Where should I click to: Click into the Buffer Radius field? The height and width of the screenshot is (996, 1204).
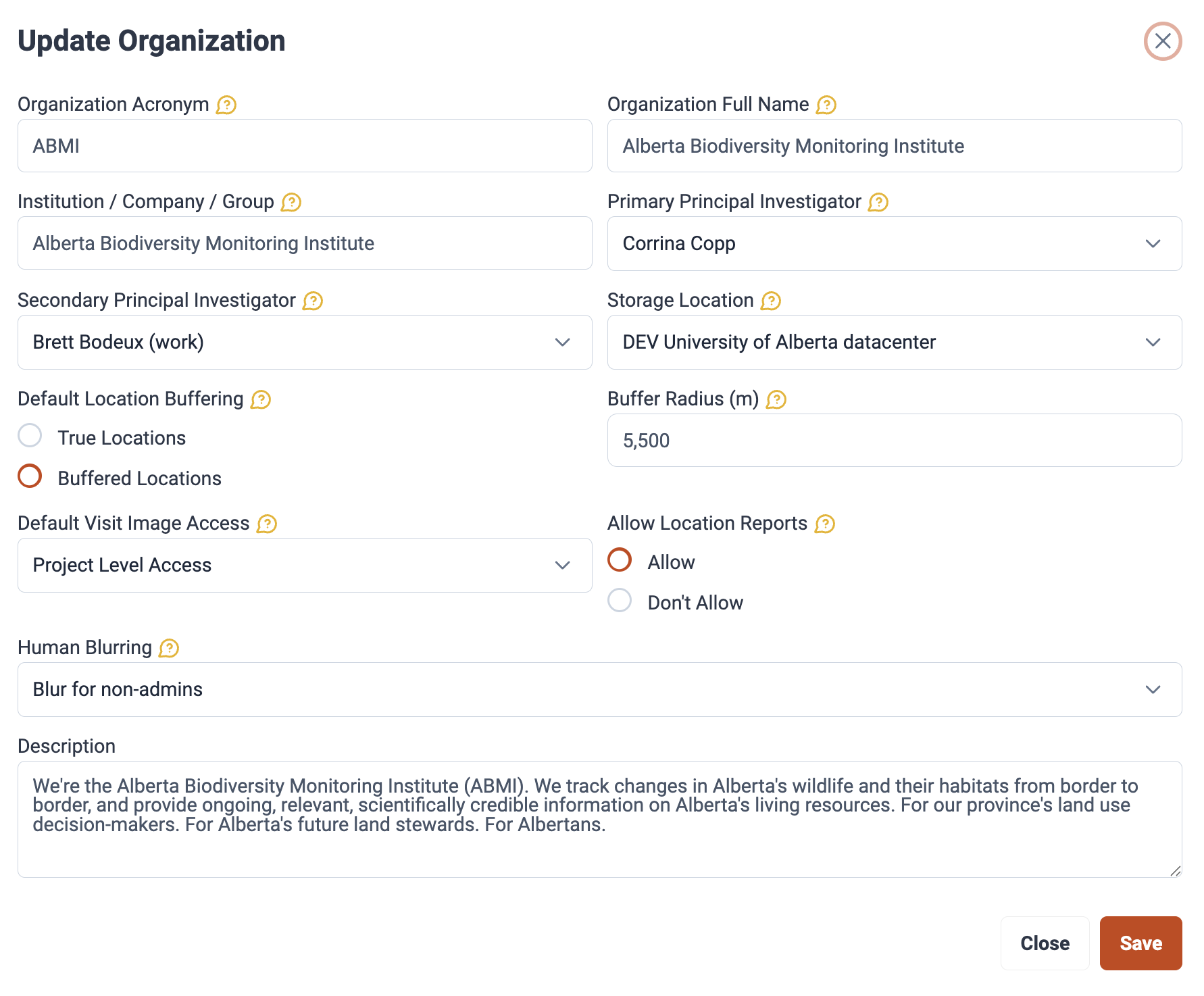894,441
